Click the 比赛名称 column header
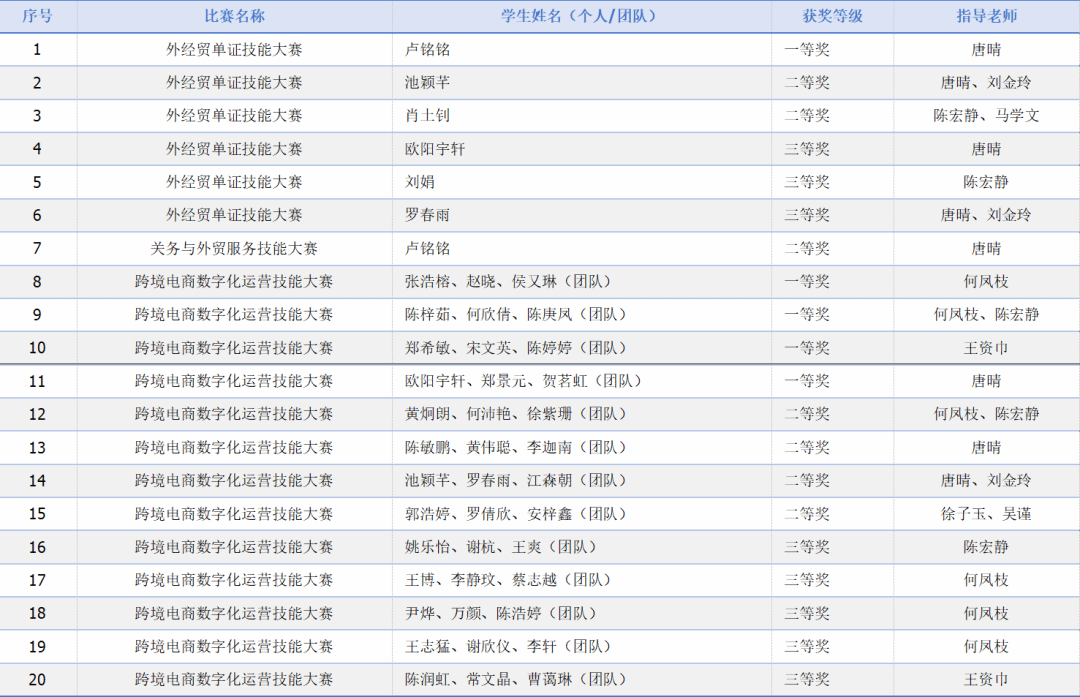This screenshot has width=1080, height=697. coord(234,16)
